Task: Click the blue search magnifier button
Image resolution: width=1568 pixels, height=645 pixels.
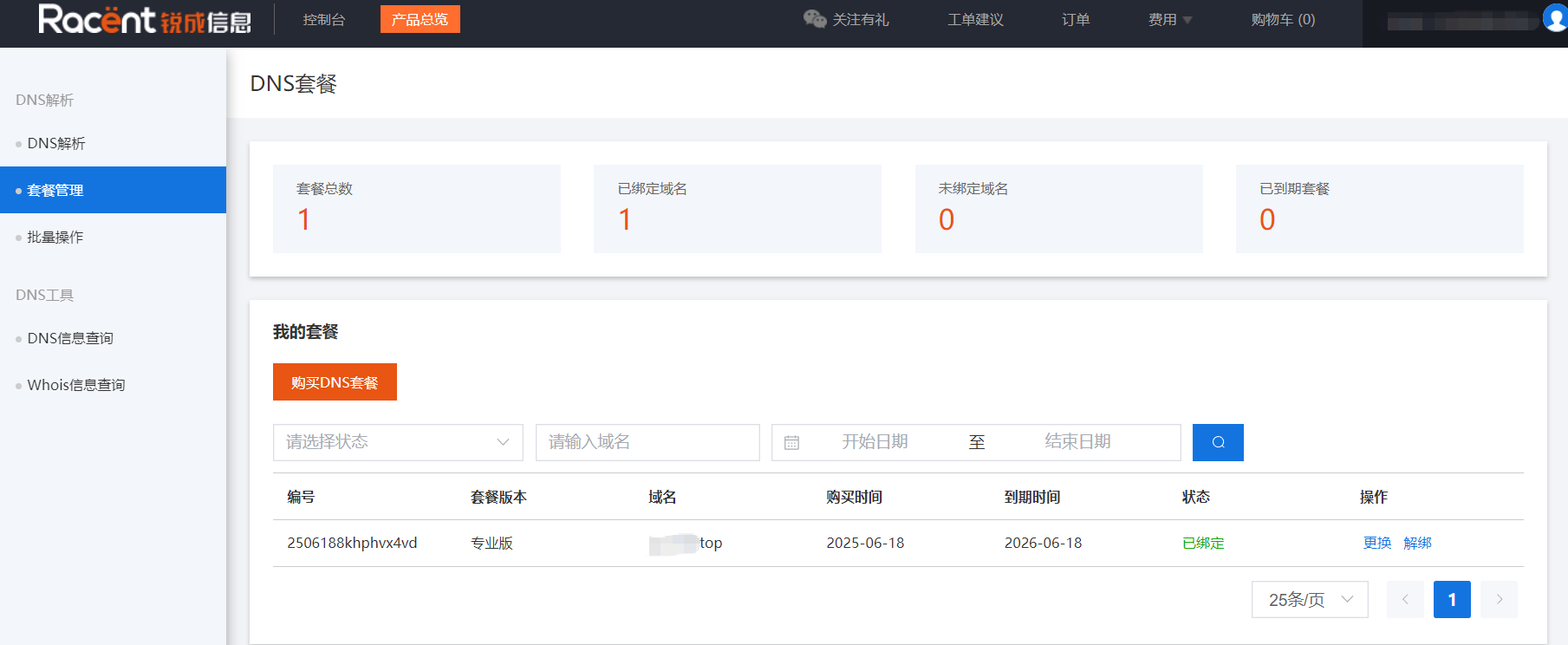Action: pos(1218,442)
